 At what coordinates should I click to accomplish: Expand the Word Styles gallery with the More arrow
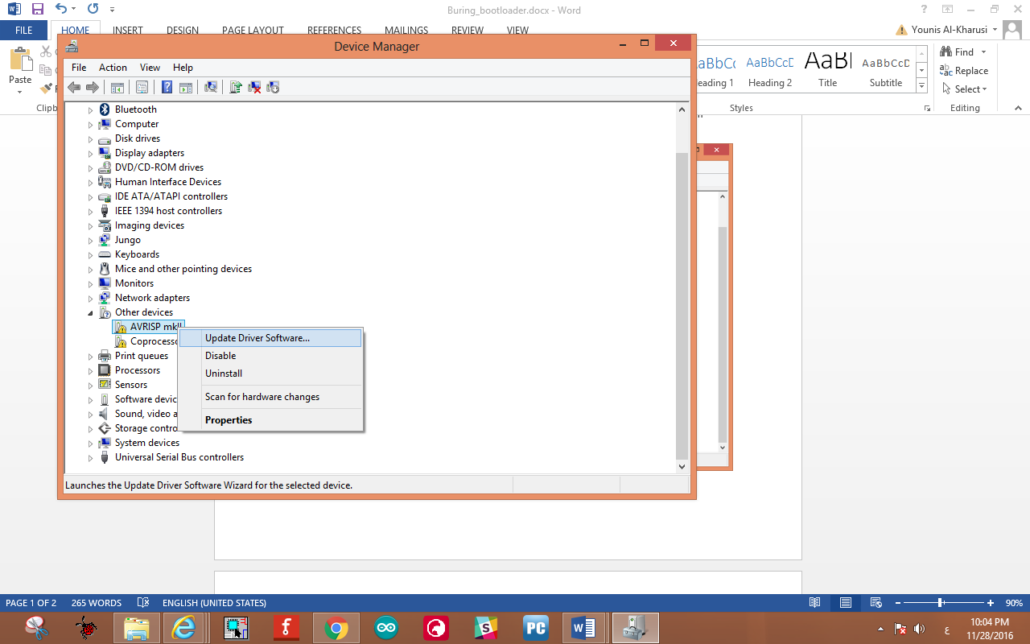[x=922, y=85]
